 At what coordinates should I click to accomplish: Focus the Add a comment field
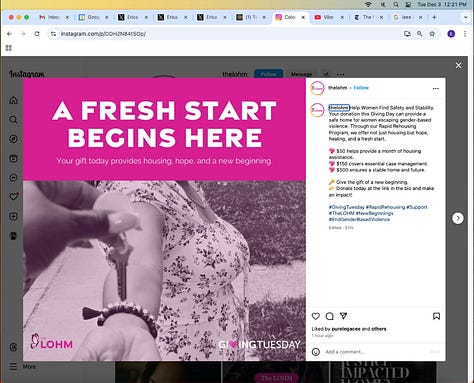click(375, 352)
